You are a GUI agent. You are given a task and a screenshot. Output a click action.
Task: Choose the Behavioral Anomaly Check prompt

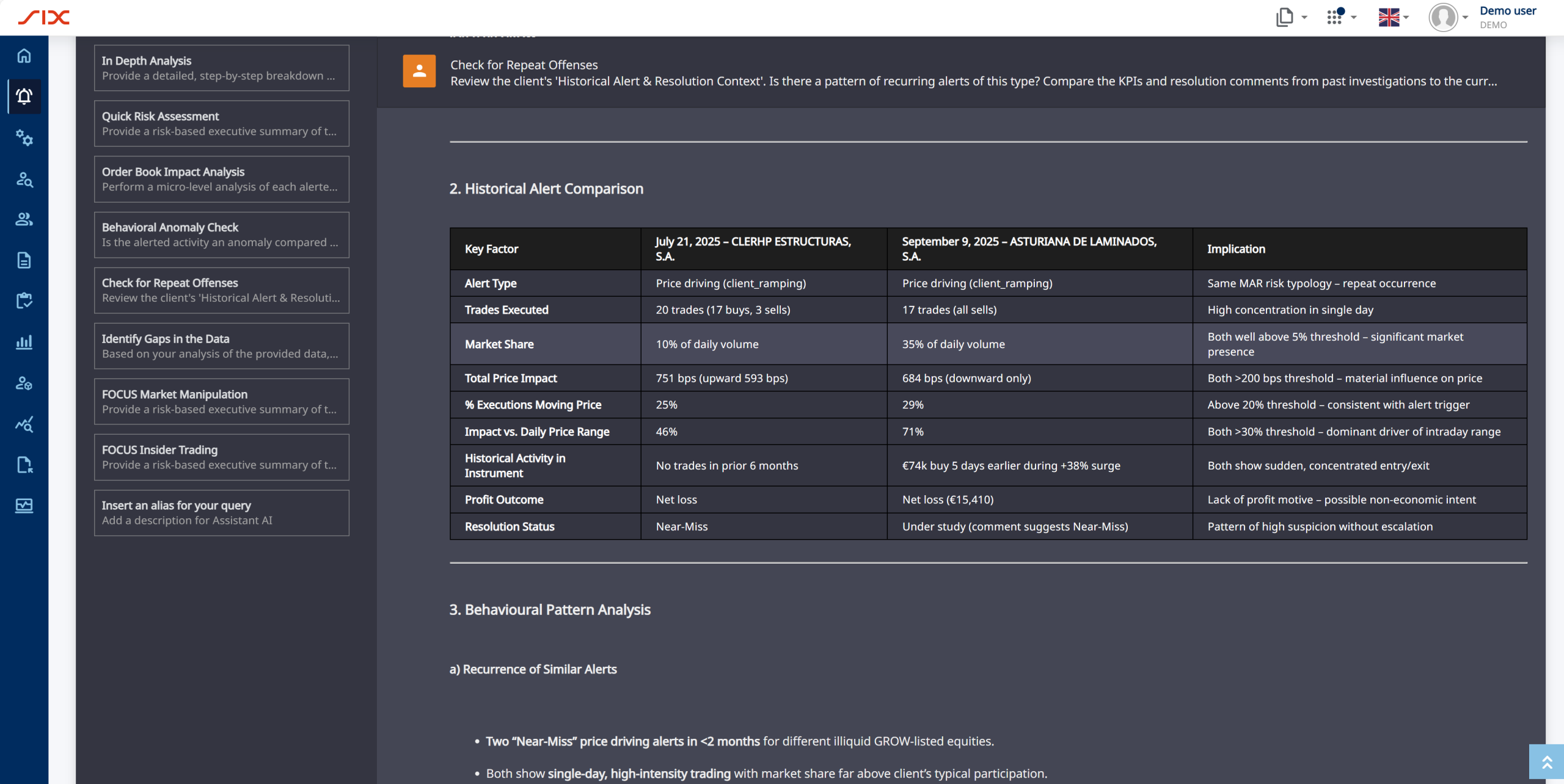(221, 234)
